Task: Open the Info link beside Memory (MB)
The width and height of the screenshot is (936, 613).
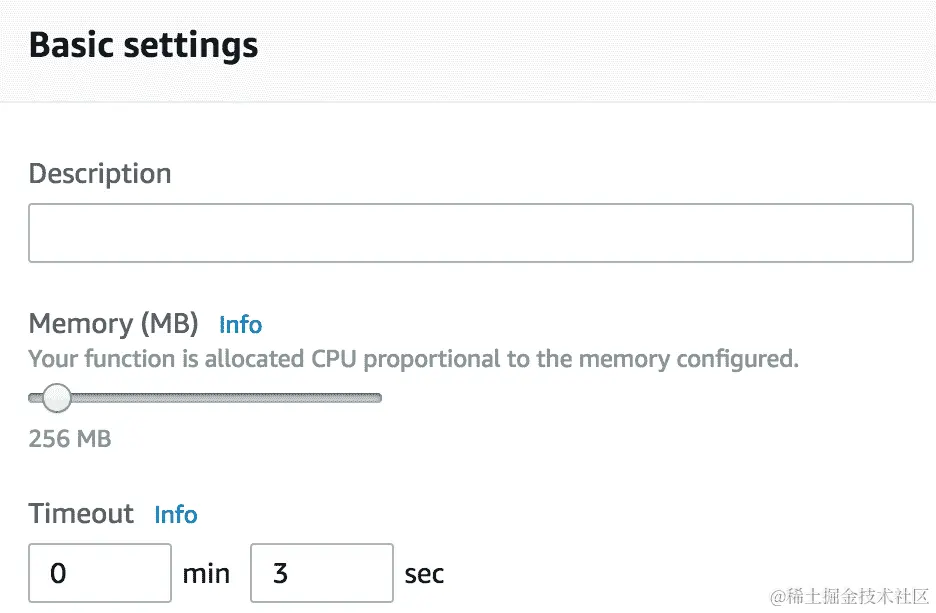Action: point(240,325)
